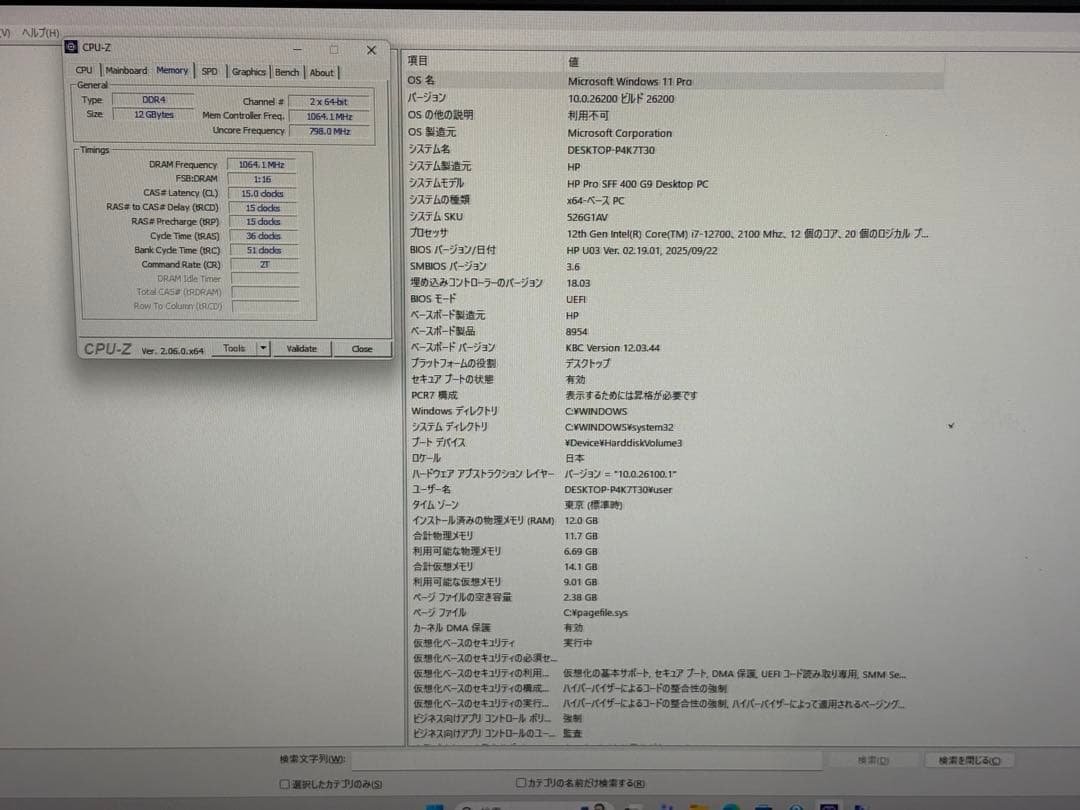Open the Start menu from the taskbar
Viewport: 1080px width, 810px height.
[x=433, y=804]
